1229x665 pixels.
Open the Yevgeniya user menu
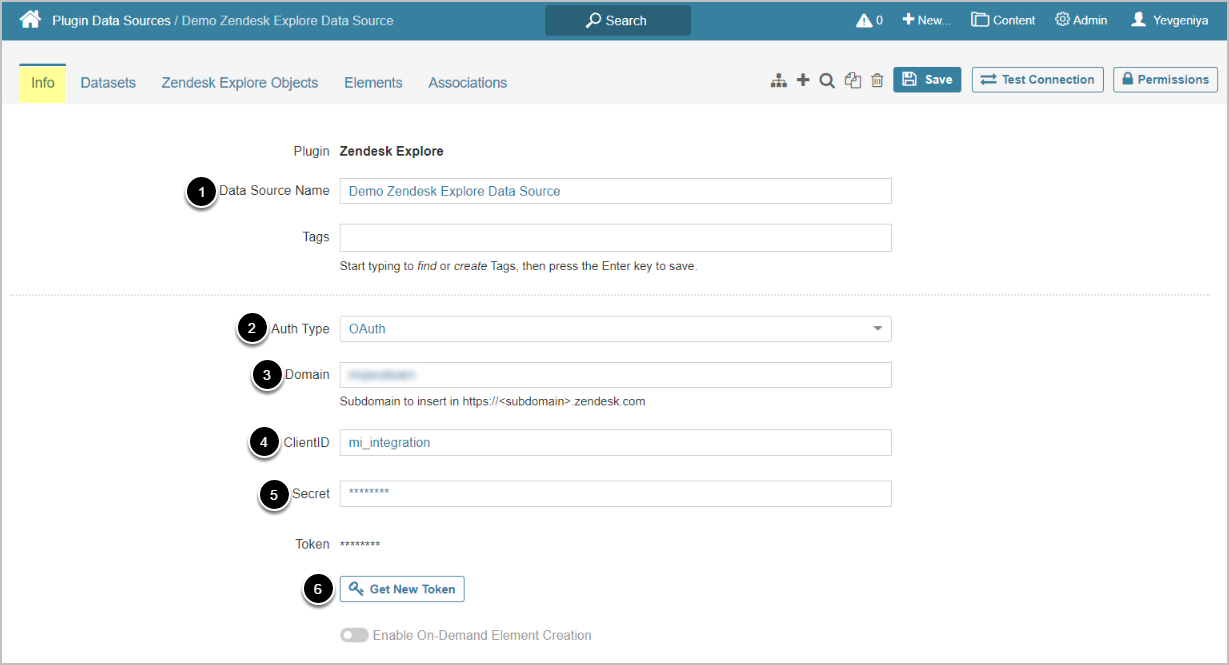1169,20
